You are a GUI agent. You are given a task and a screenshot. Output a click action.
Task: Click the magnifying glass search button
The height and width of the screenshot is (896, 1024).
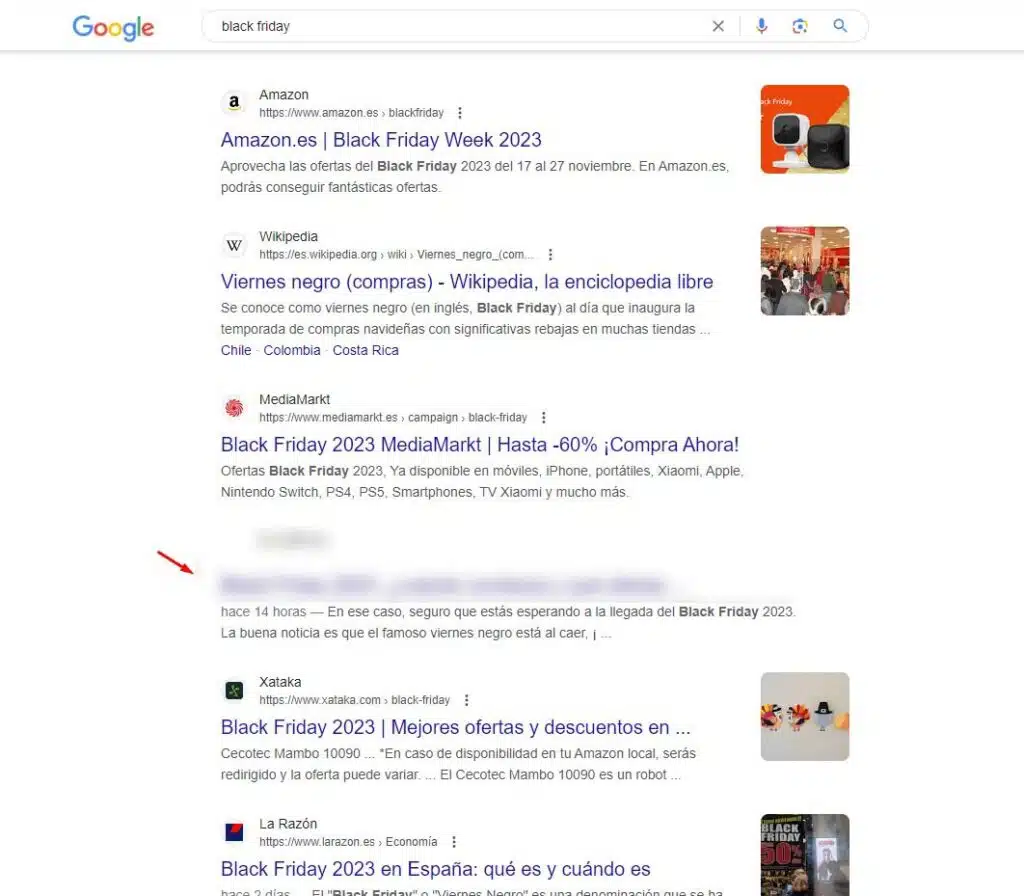pyautogui.click(x=840, y=25)
